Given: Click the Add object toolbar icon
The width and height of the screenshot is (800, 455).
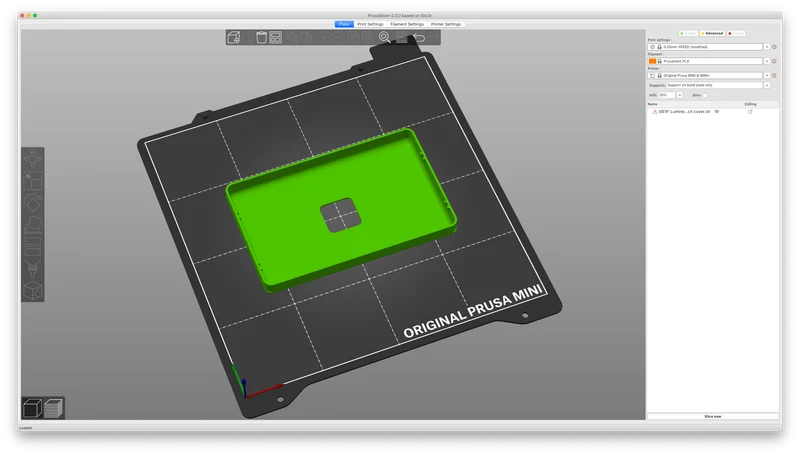Looking at the screenshot, I should [x=234, y=37].
